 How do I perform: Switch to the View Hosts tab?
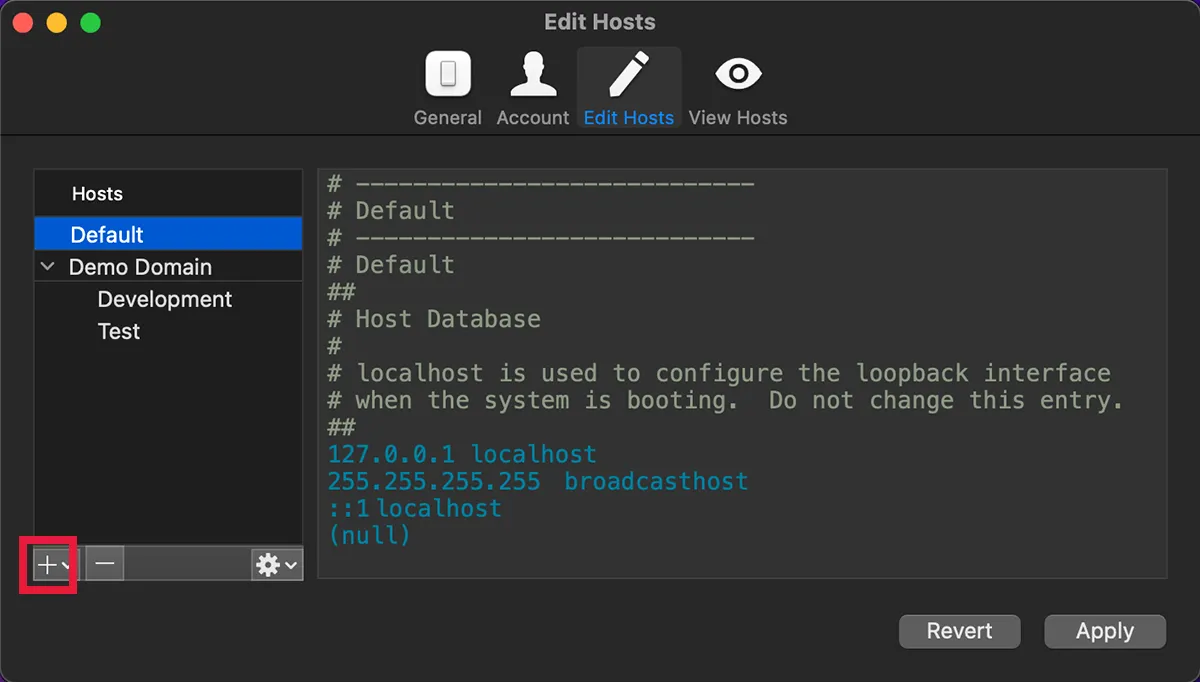[738, 88]
